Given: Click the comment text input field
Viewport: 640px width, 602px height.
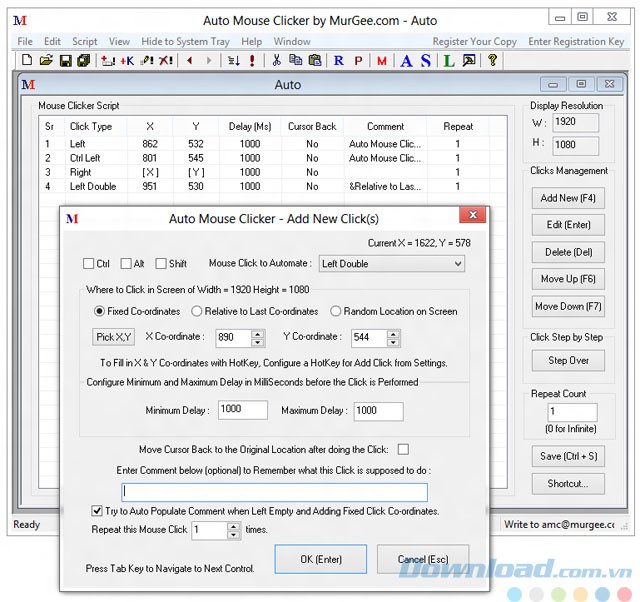Looking at the screenshot, I should [x=274, y=492].
